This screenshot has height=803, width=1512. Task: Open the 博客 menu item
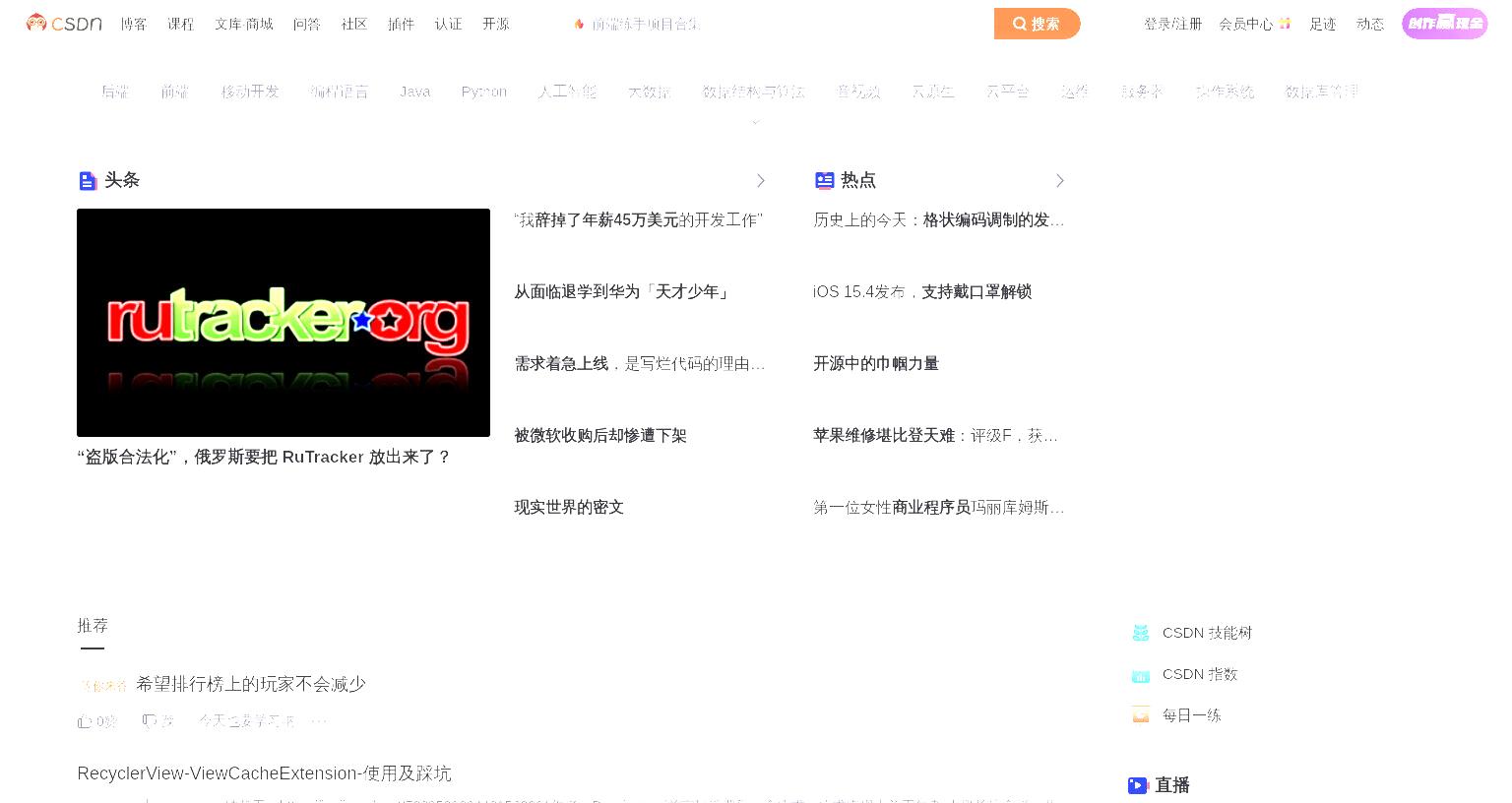(134, 24)
